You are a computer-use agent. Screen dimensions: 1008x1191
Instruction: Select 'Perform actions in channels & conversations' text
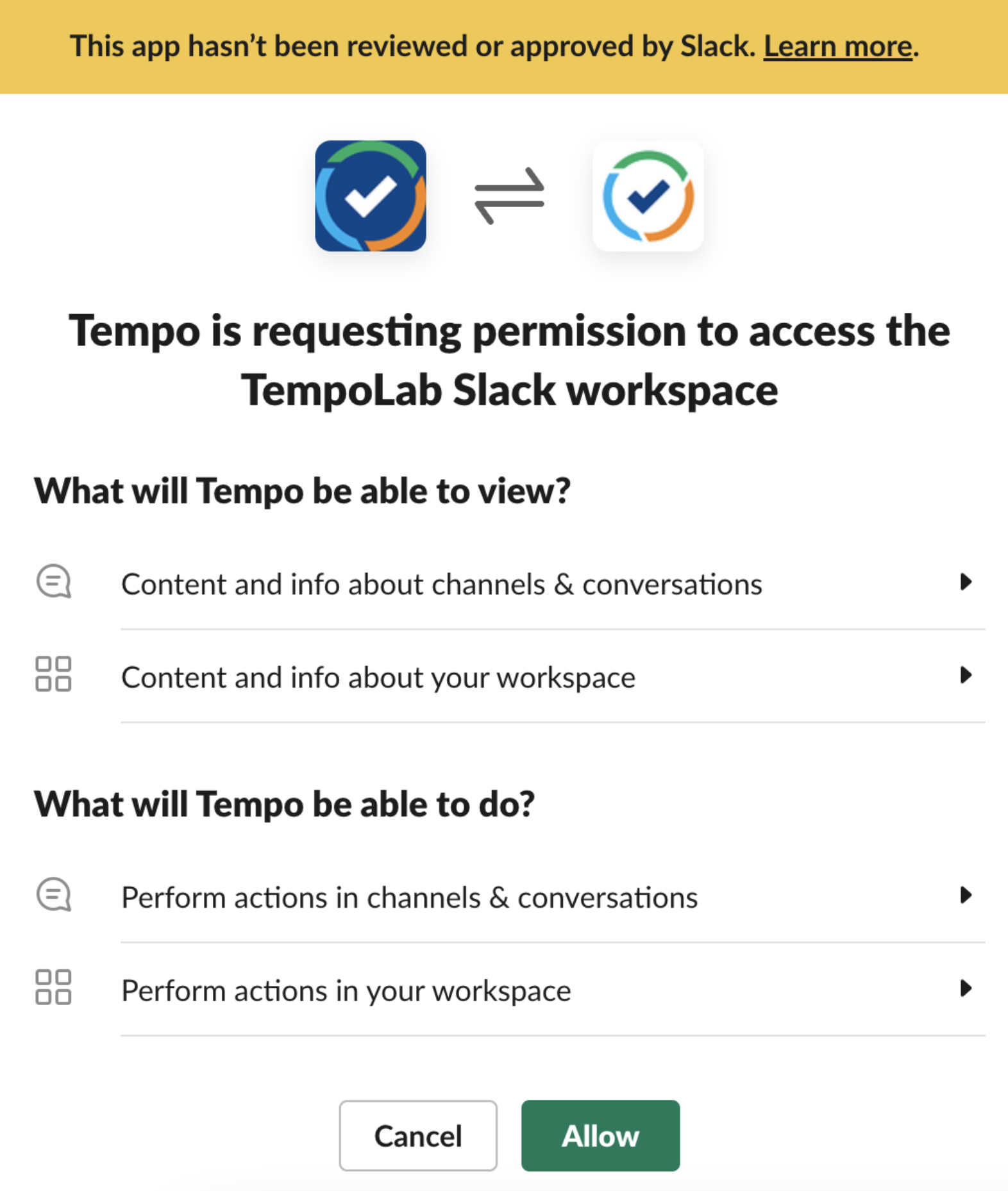(409, 897)
